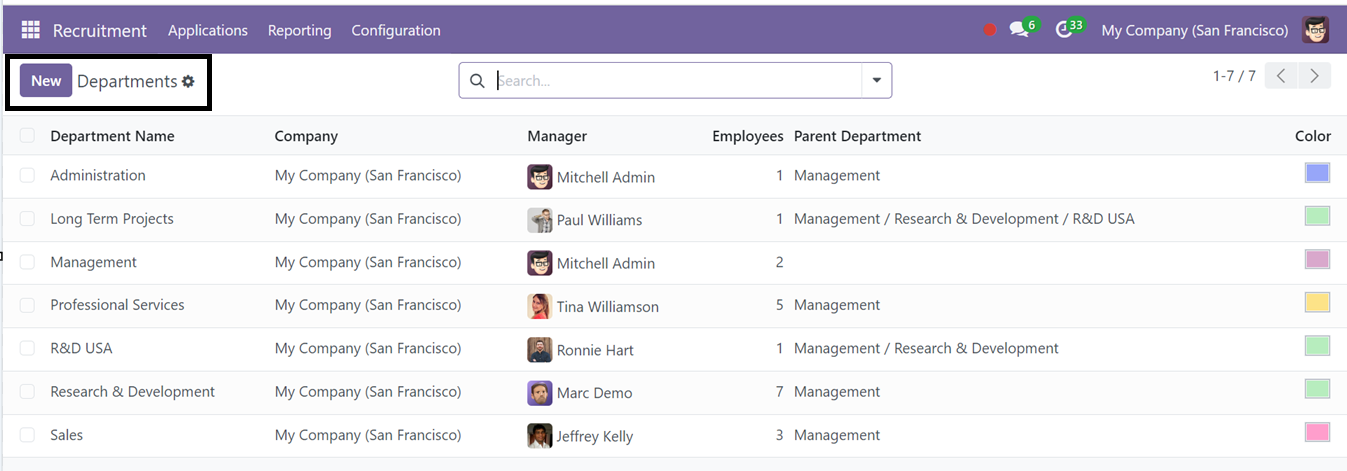Tick the Administration row checkbox

(x=27, y=176)
